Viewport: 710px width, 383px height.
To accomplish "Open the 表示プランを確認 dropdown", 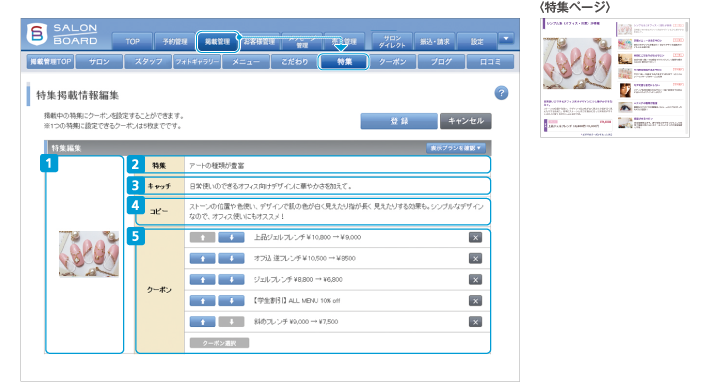I will pyautogui.click(x=456, y=148).
